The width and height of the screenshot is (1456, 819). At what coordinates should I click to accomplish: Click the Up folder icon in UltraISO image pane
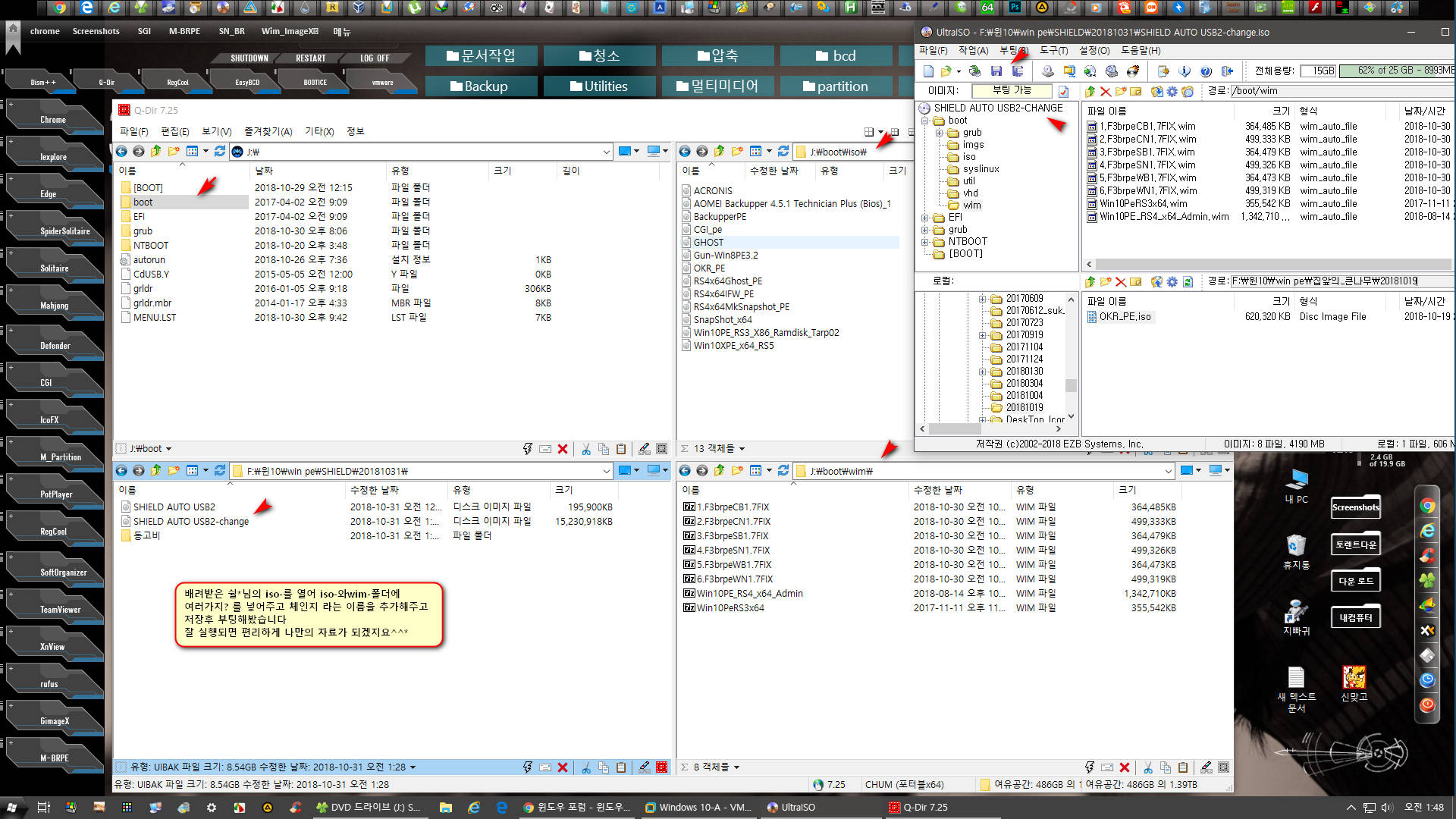pos(1090,91)
